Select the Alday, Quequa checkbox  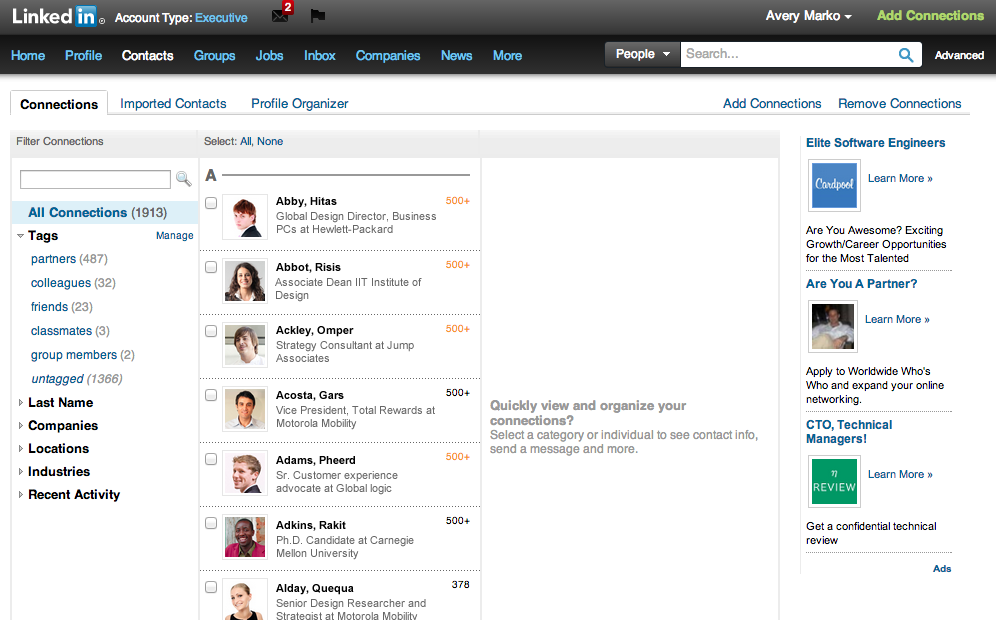(211, 588)
